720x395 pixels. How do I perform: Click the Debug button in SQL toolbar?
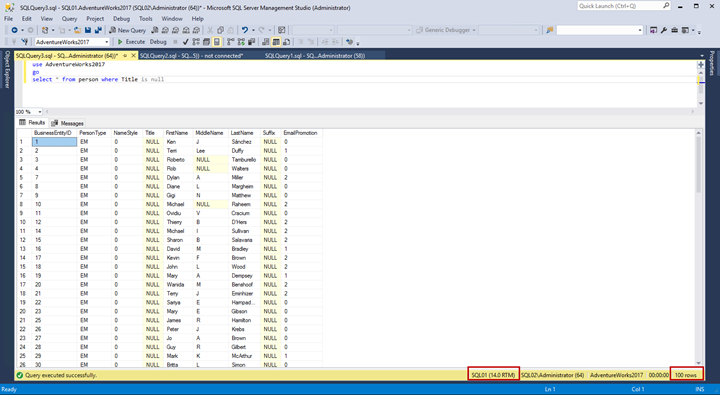pyautogui.click(x=158, y=42)
